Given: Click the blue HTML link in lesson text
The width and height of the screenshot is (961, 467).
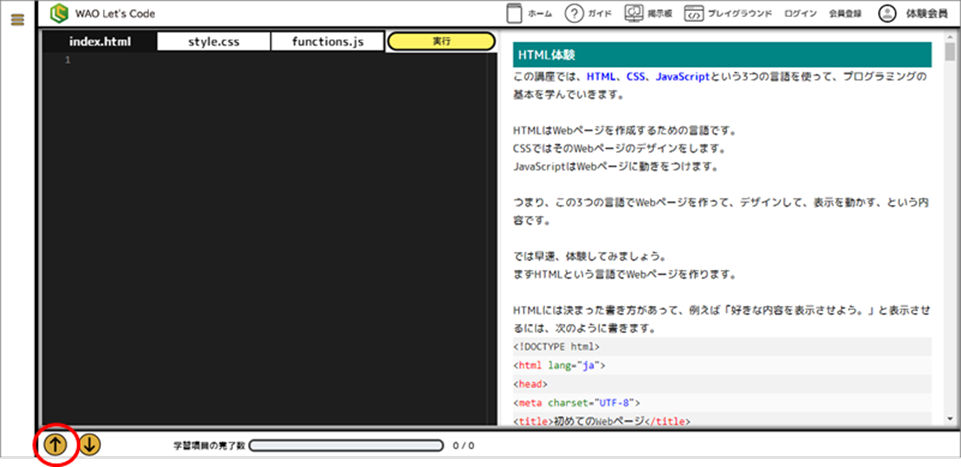Looking at the screenshot, I should 601,77.
